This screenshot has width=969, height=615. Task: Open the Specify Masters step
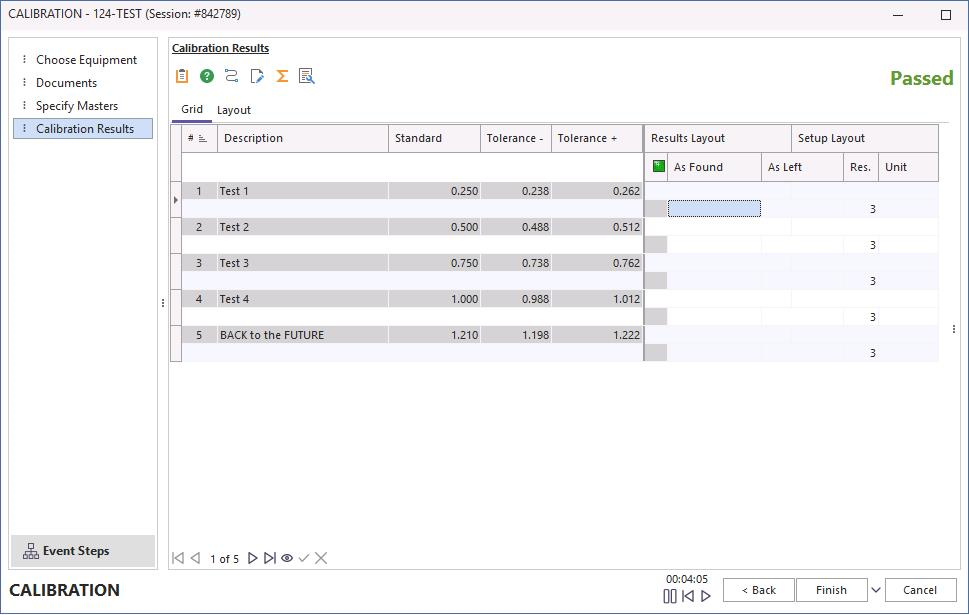[x=77, y=106]
